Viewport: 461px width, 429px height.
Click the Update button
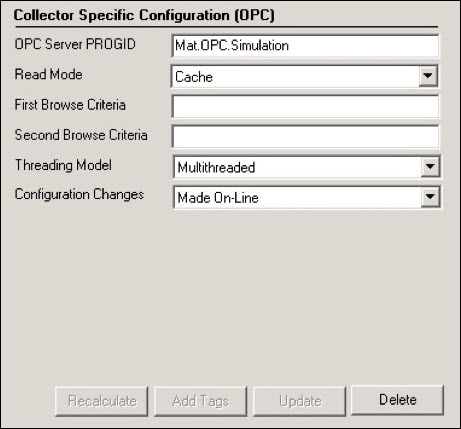point(300,401)
